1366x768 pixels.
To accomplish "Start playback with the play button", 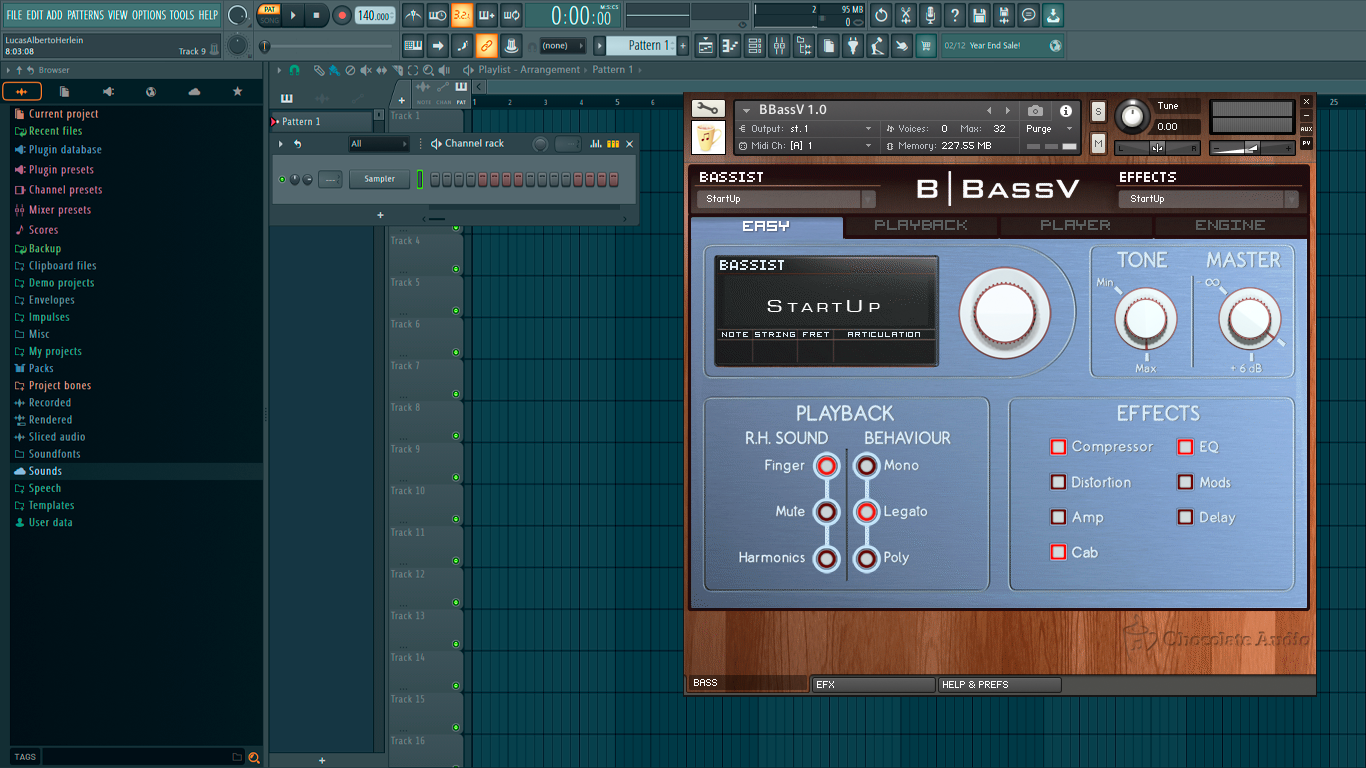I will tap(293, 15).
